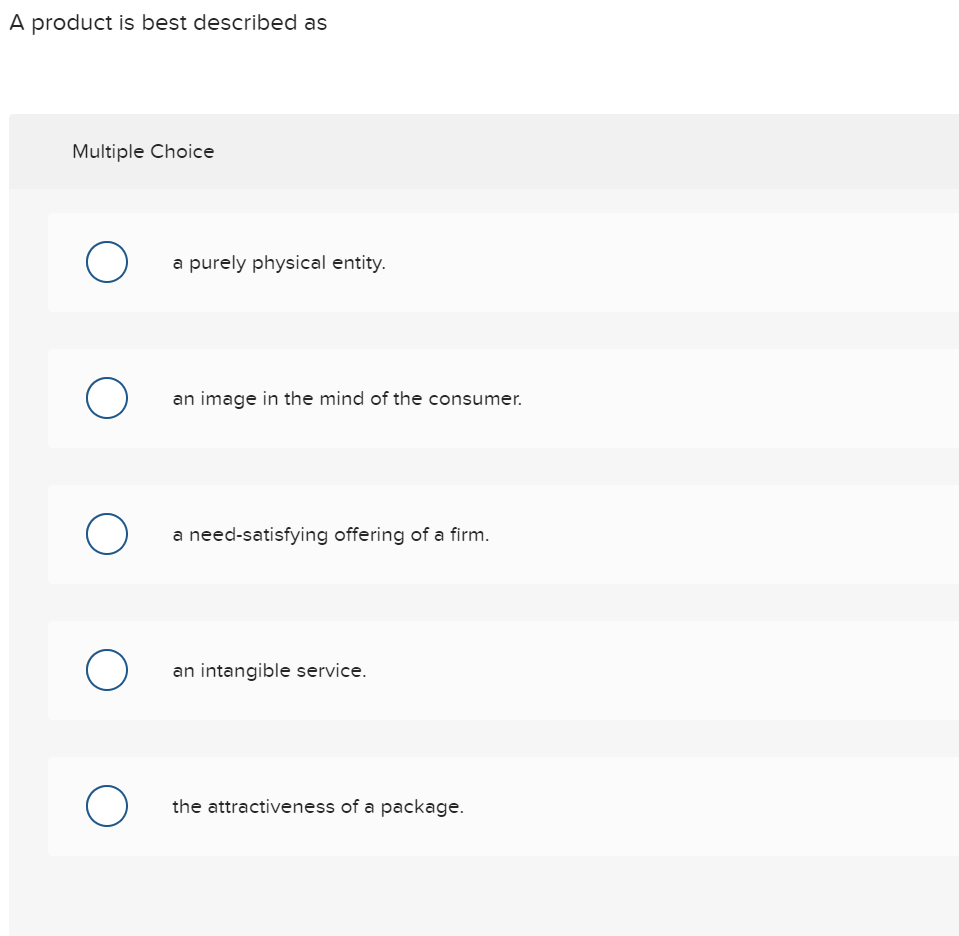Select the radio button for "the attractiveness of a package"
Viewport: 959px width, 936px height.
click(106, 805)
